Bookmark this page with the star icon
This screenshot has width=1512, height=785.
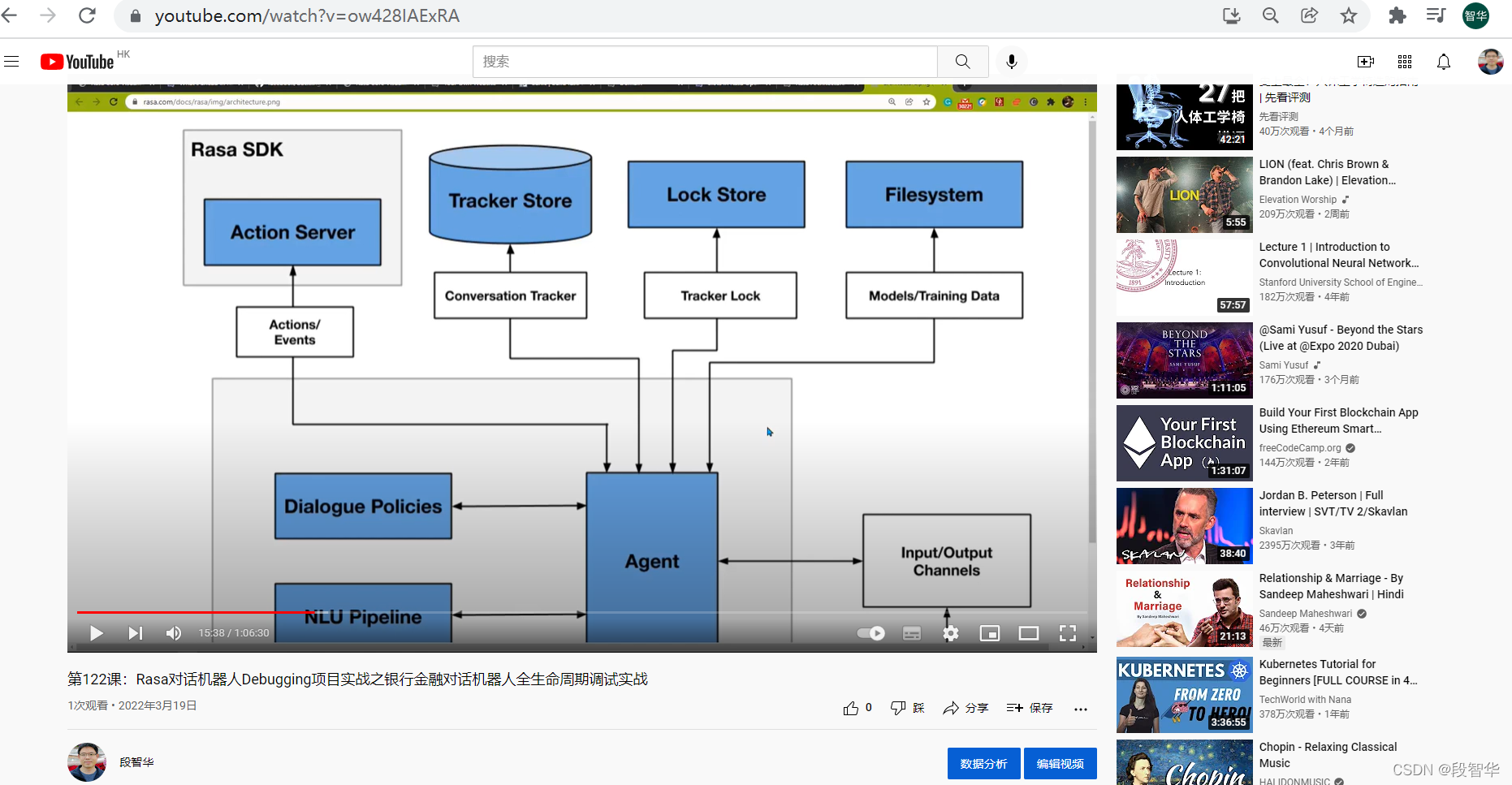click(x=1349, y=15)
